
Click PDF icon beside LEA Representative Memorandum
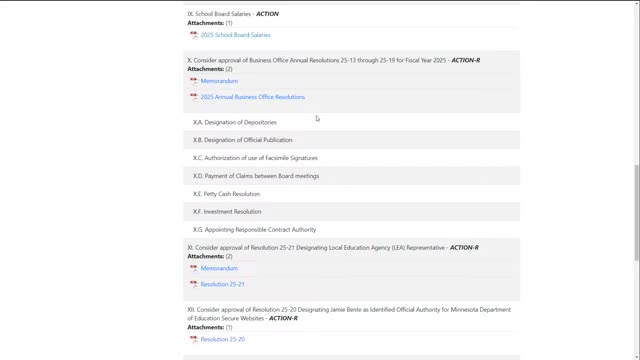tap(194, 268)
